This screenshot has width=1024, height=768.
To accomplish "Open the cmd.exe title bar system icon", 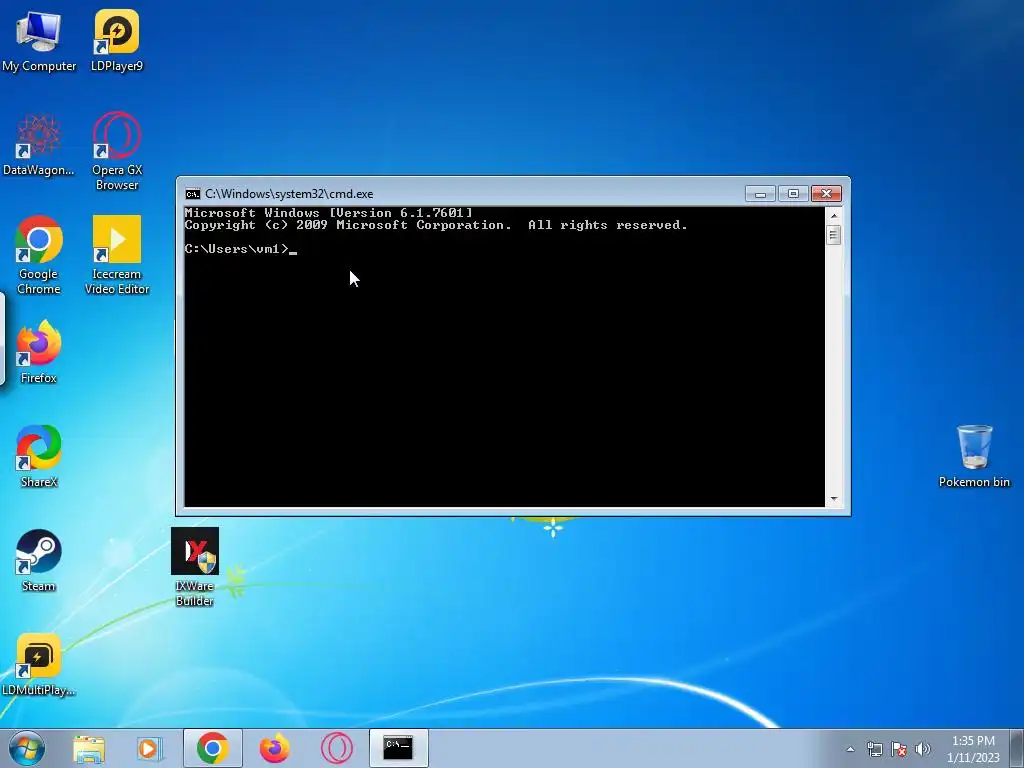I will [193, 194].
